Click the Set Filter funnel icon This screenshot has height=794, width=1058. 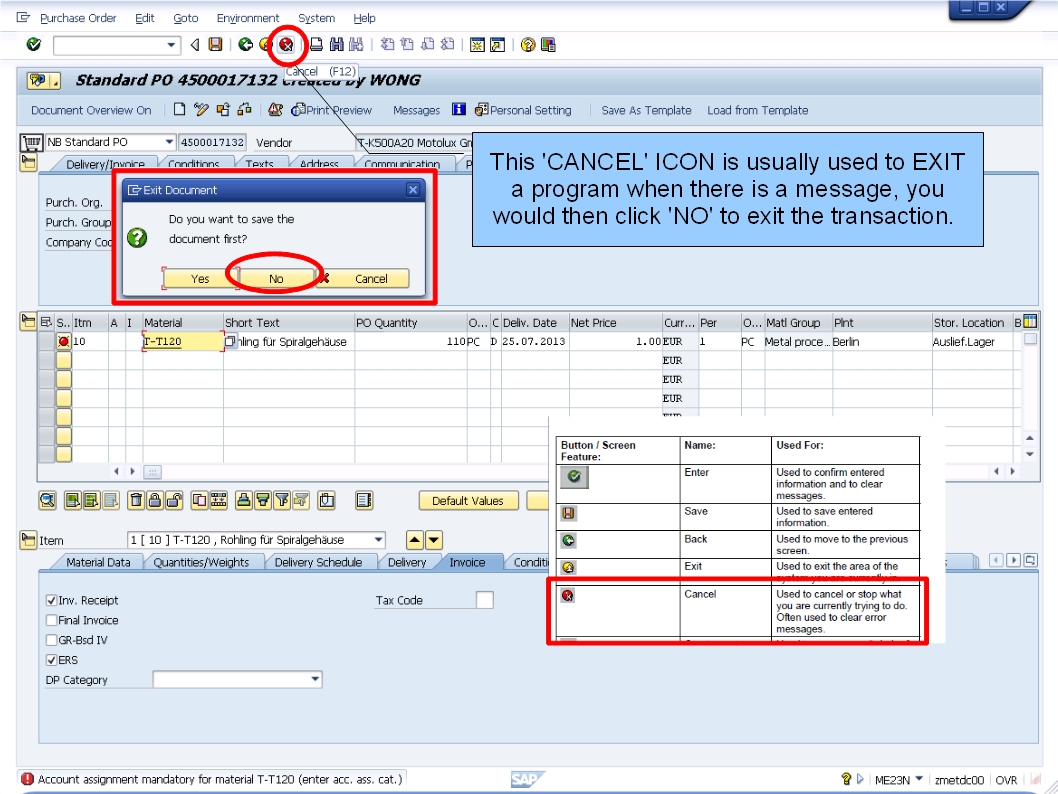[x=282, y=501]
